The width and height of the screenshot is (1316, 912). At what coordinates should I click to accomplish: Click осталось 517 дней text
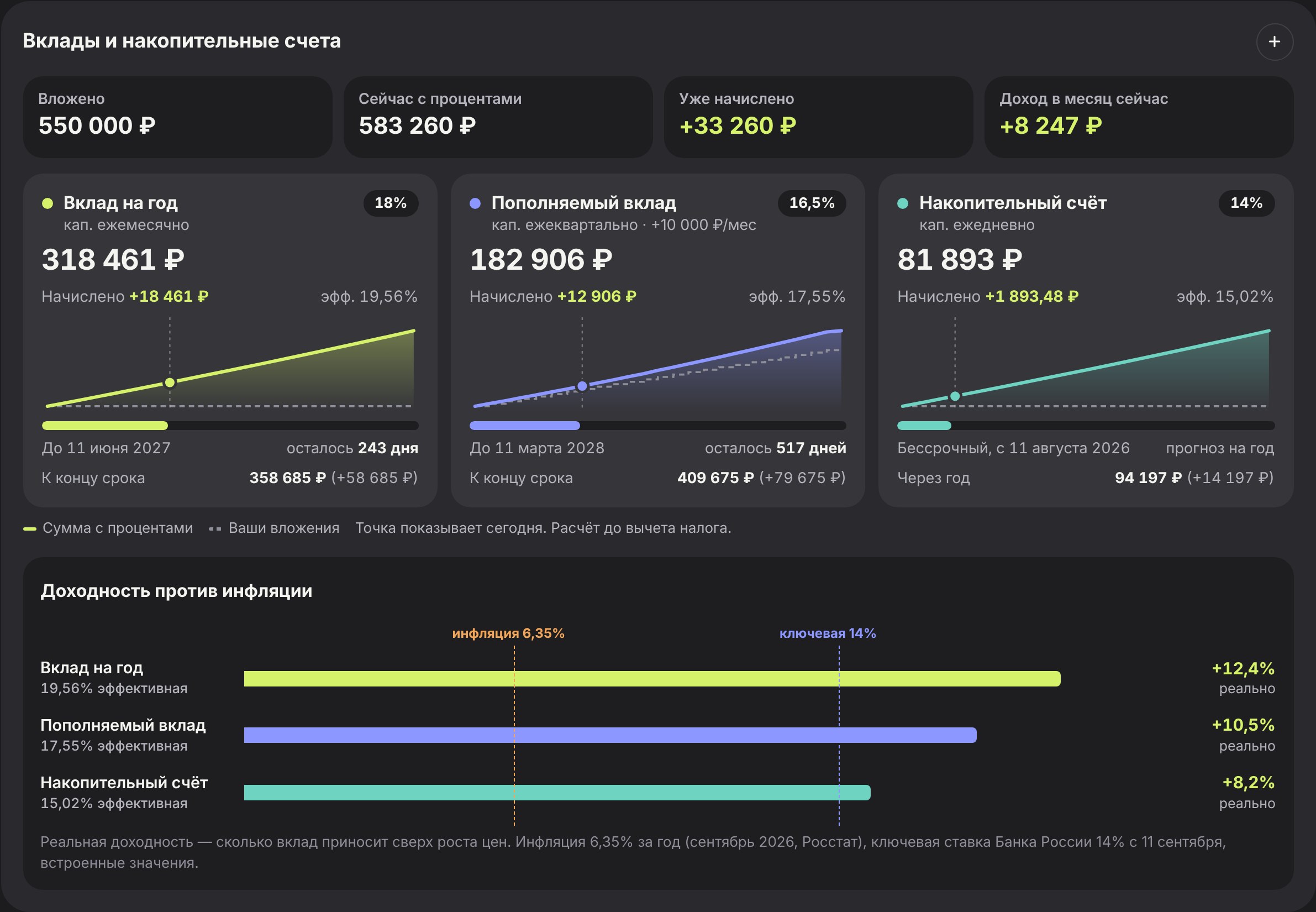[776, 448]
